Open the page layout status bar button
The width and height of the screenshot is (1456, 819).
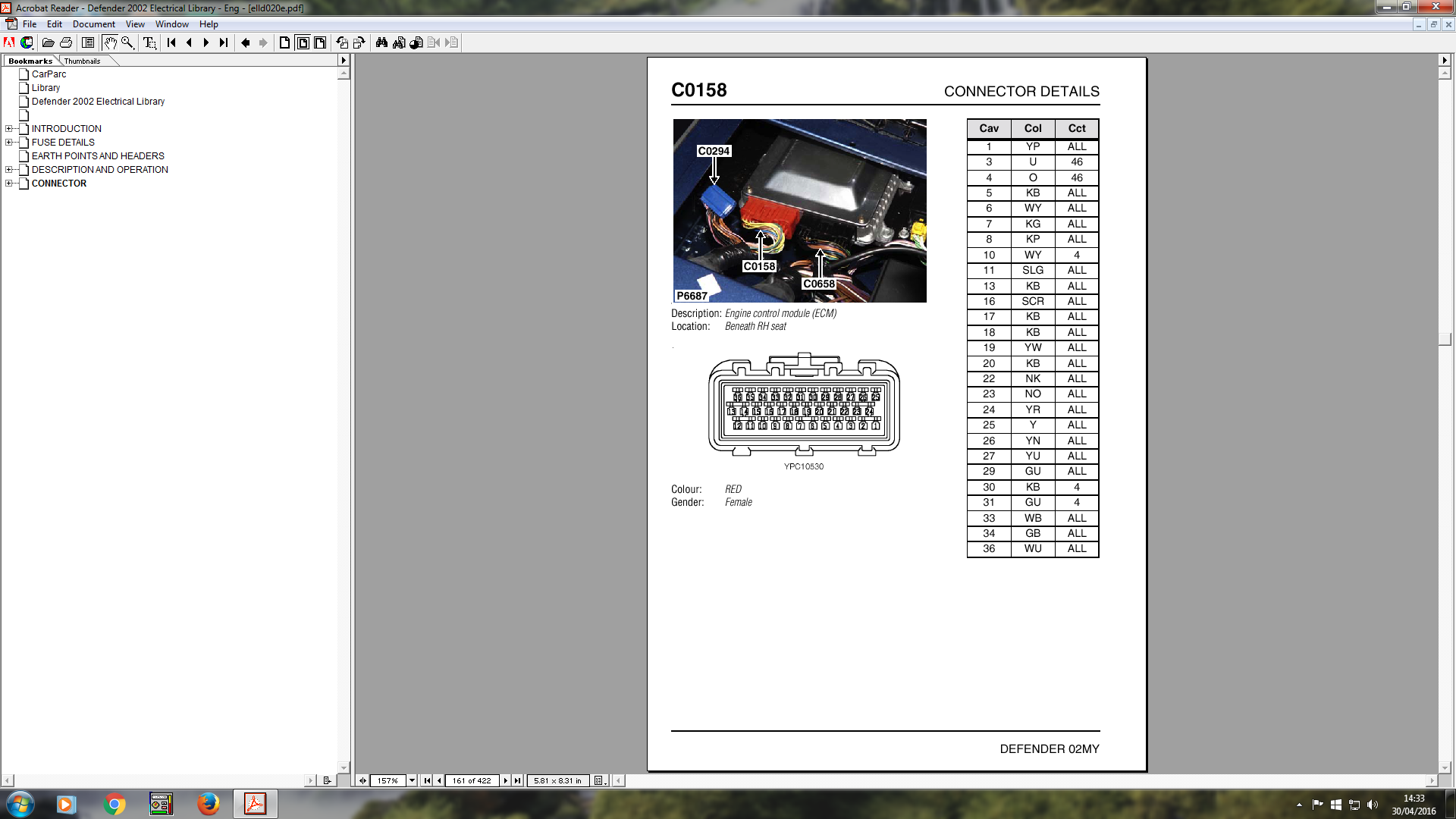click(599, 780)
